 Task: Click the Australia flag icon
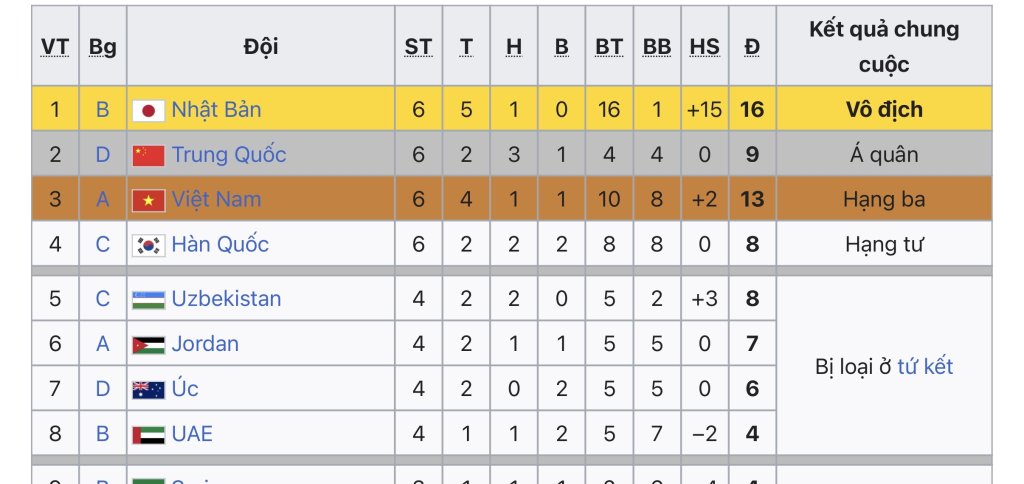coord(149,389)
